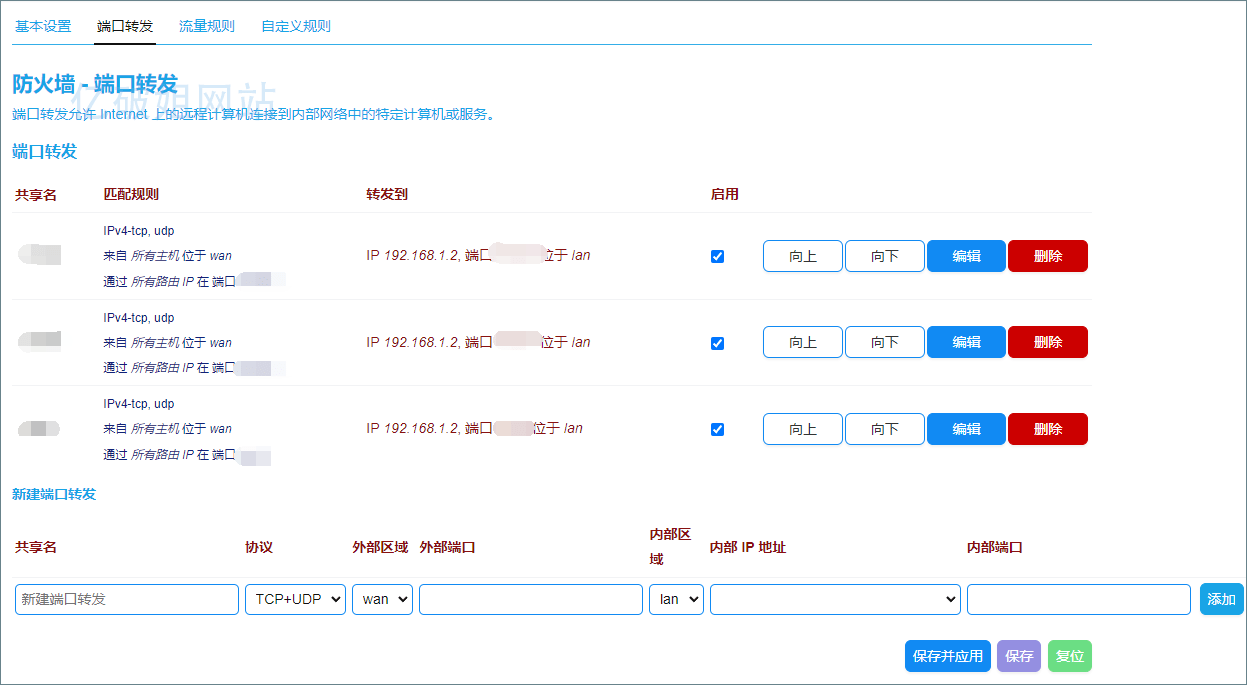1247x685 pixels.
Task: Click 编辑 on the first forwarding rule
Action: pyautogui.click(x=965, y=256)
